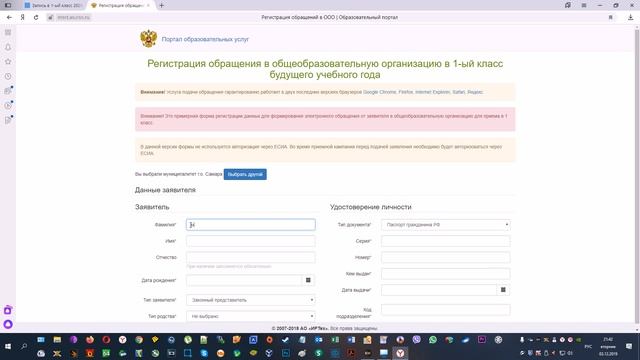Screen dimensions: 640x360
Task: Launch Opera from the taskbar
Action: pyautogui.click(x=106, y=340)
